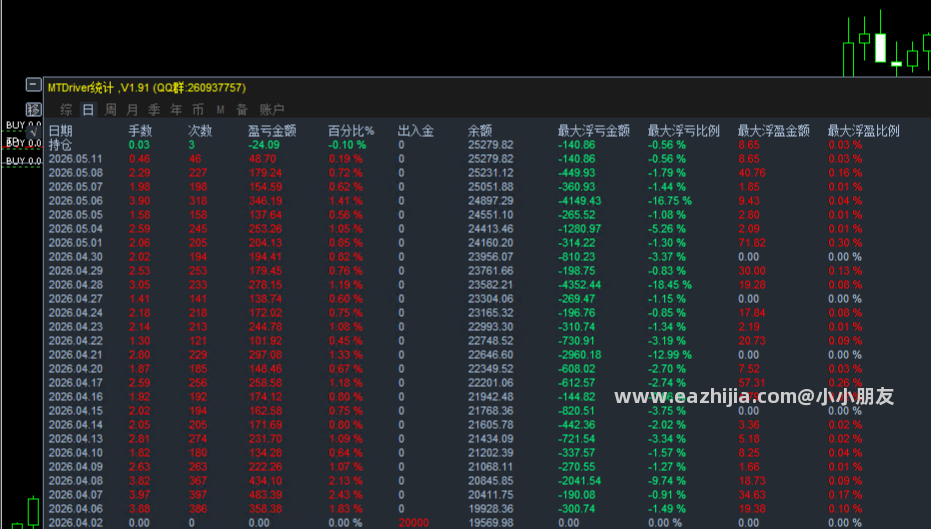Screen dimensions: 931x529
Task: Click the -18.45 % floating loss ratio
Action: click(x=669, y=285)
